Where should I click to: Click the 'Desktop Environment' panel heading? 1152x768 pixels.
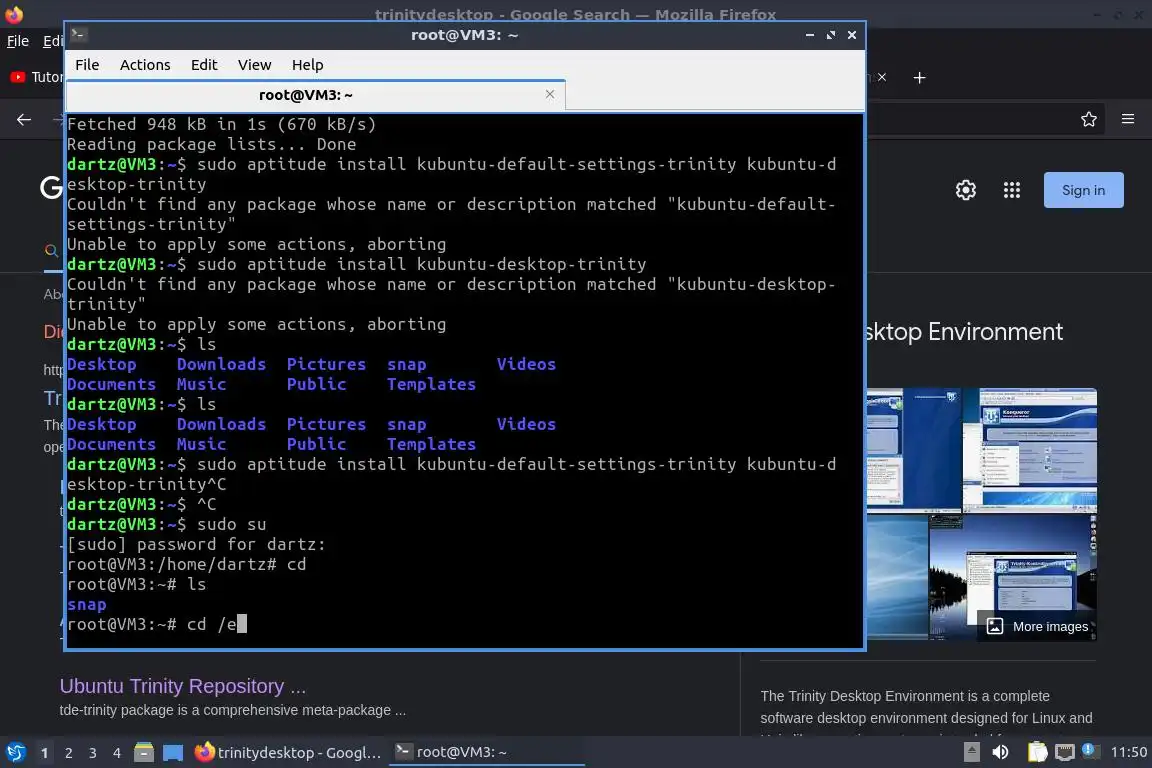964,331
